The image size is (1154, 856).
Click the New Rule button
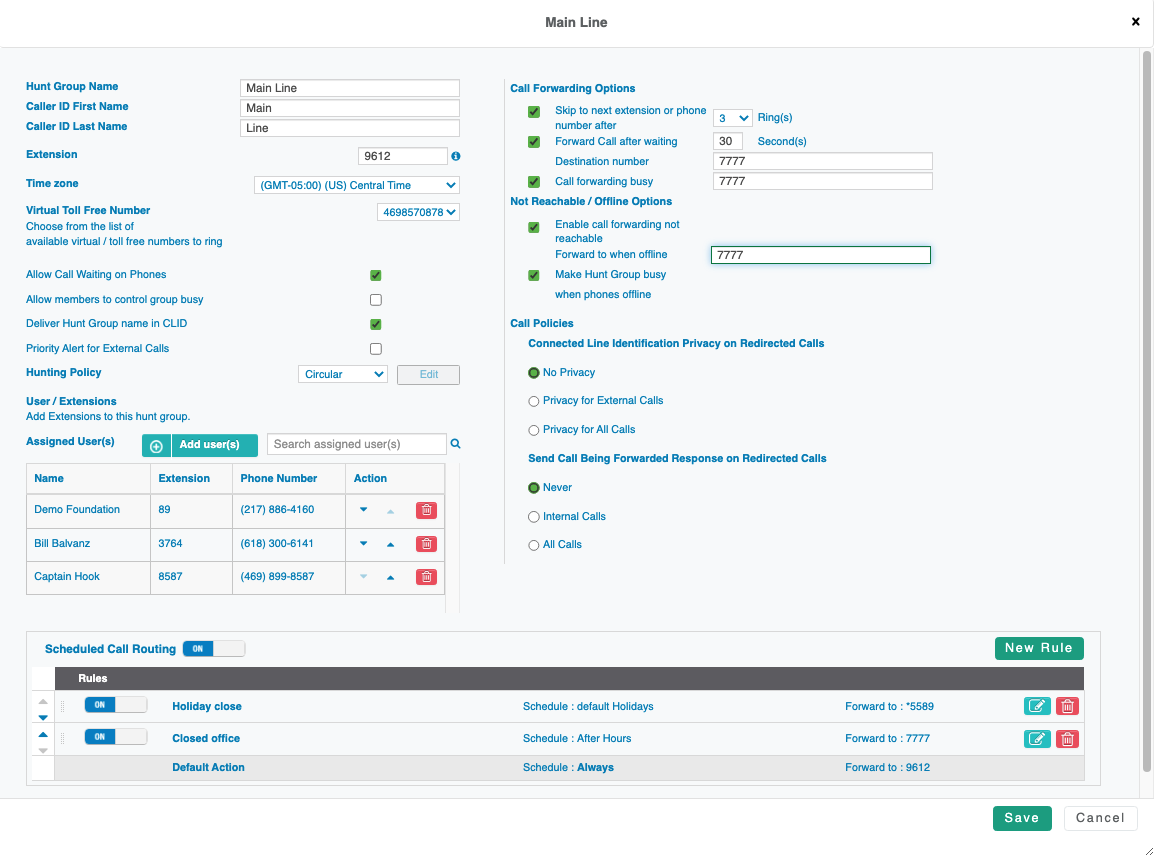[1039, 648]
